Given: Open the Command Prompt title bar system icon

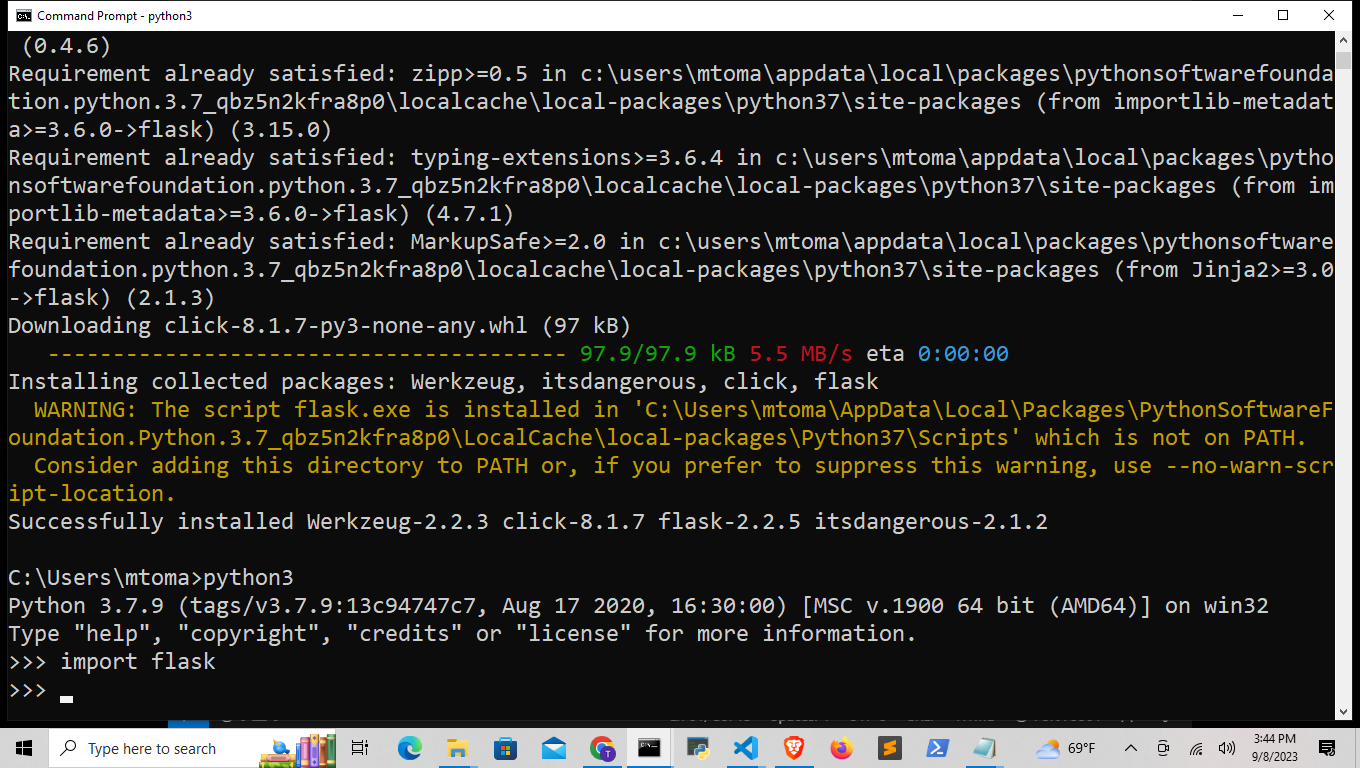Looking at the screenshot, I should [x=23, y=15].
